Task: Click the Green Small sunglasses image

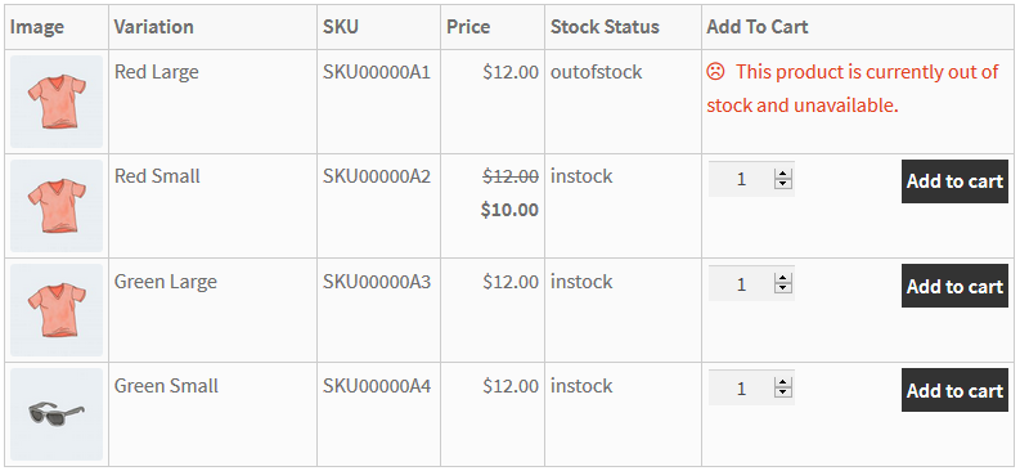Action: click(57, 414)
